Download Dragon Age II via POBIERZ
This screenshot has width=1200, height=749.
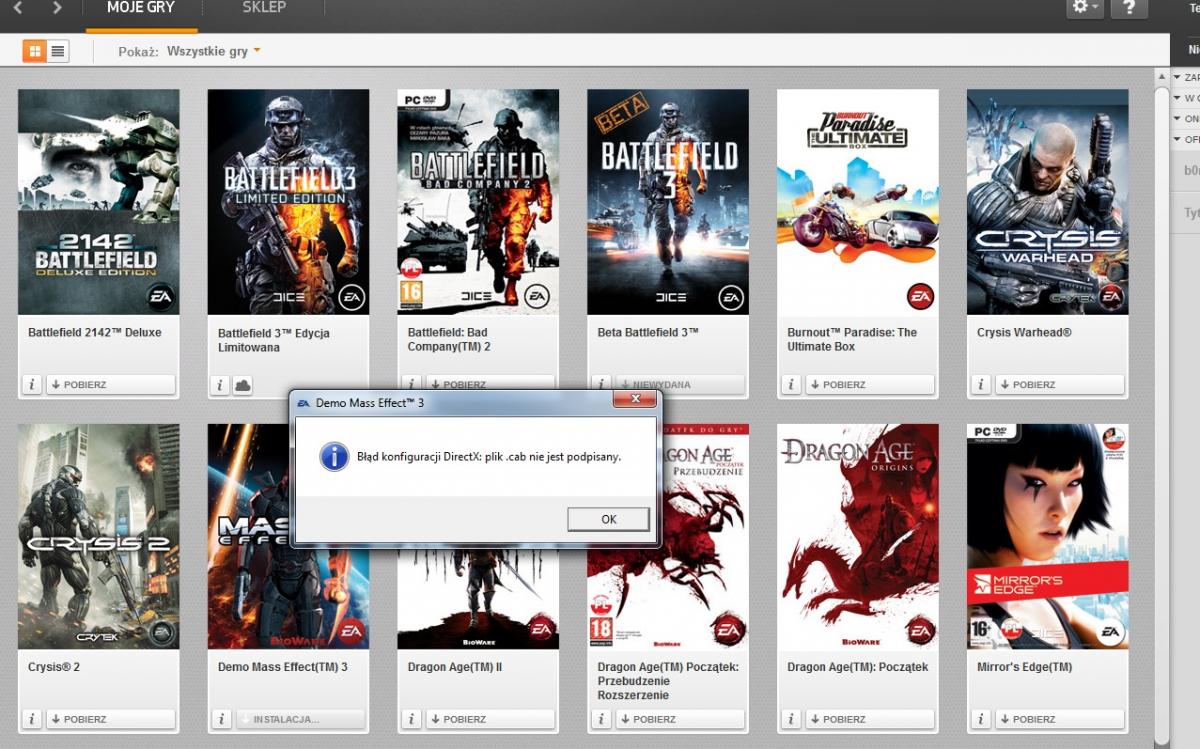(x=489, y=719)
